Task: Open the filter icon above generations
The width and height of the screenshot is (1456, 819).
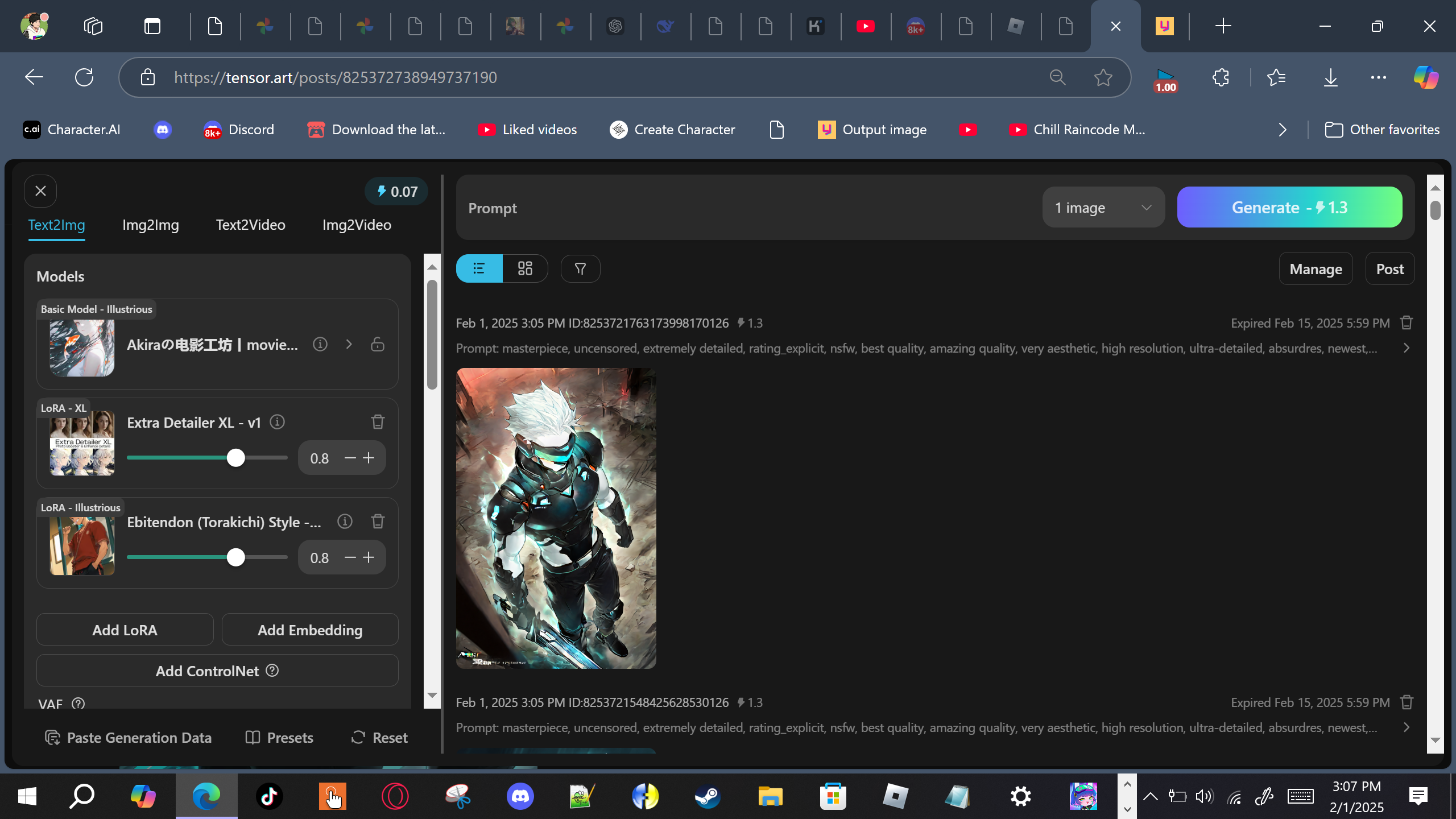Action: tap(580, 268)
